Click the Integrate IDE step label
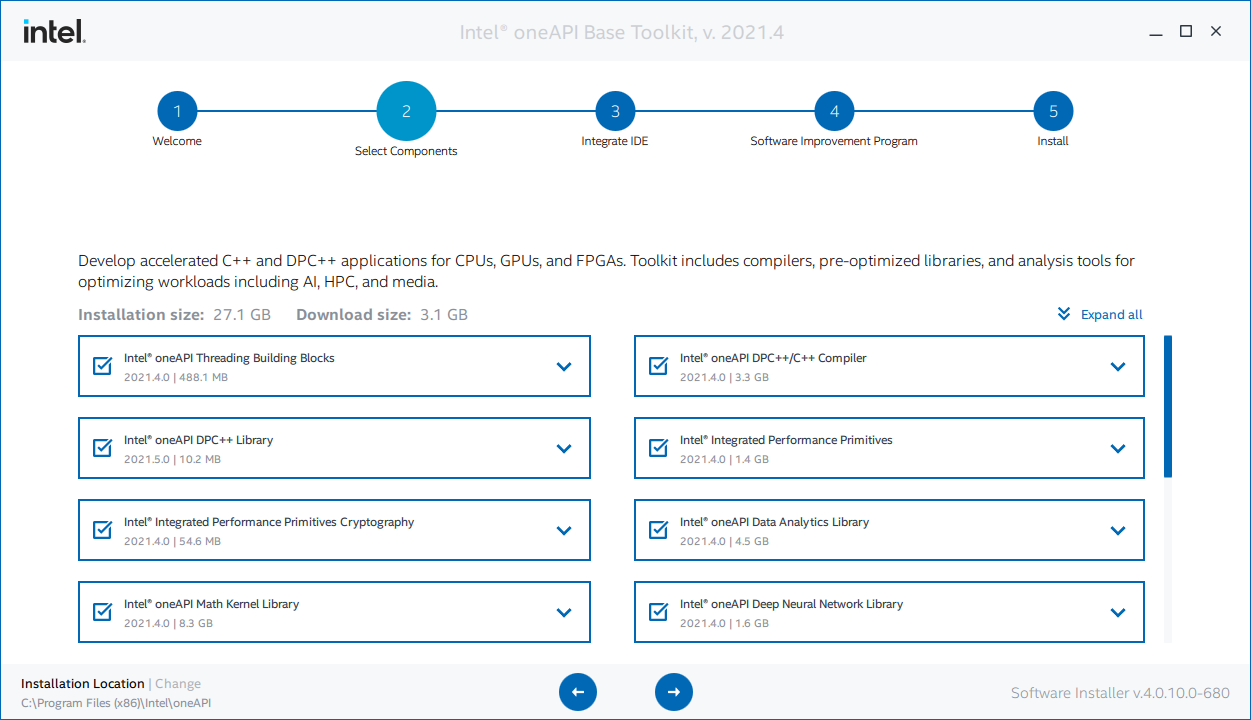This screenshot has height=720, width=1251. 615,141
